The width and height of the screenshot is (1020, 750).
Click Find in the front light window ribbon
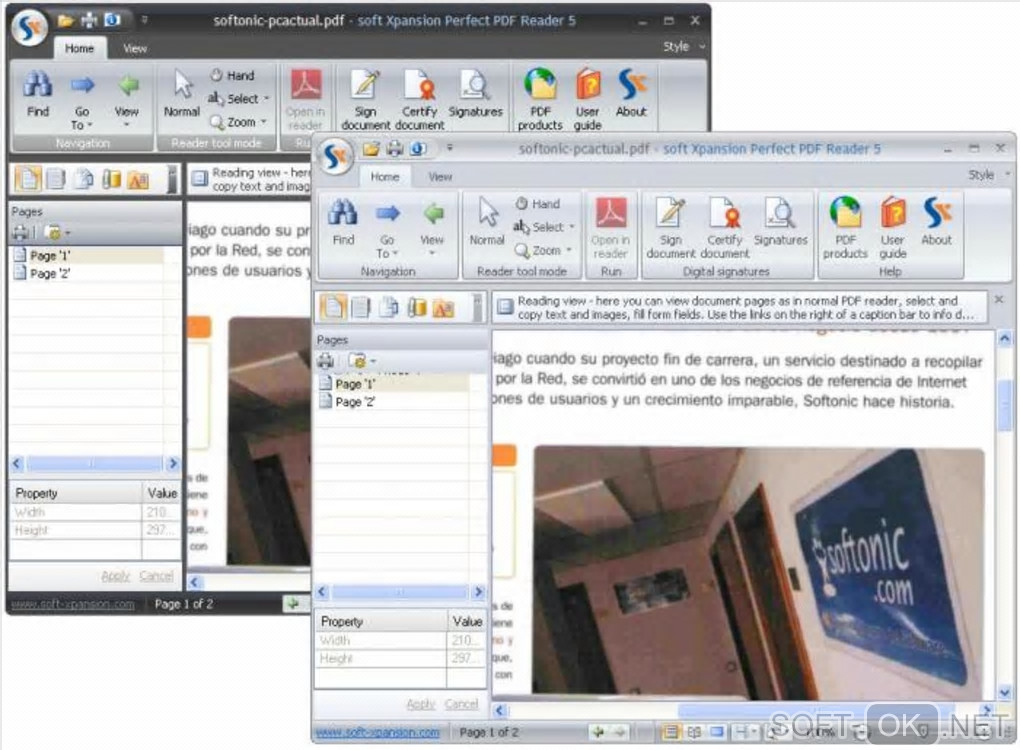click(343, 223)
